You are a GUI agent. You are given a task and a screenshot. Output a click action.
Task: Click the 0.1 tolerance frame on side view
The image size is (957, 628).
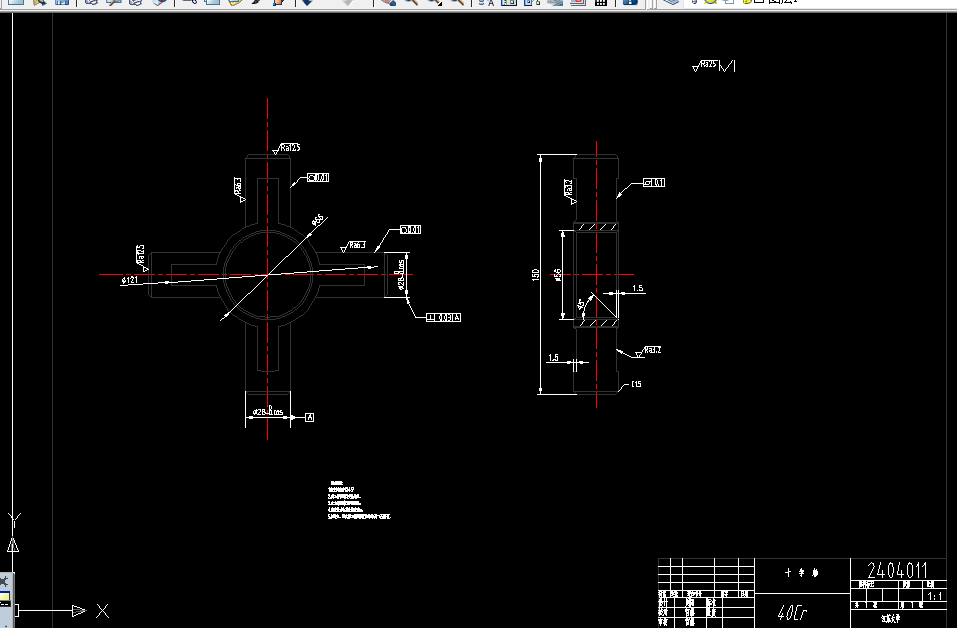[654, 182]
